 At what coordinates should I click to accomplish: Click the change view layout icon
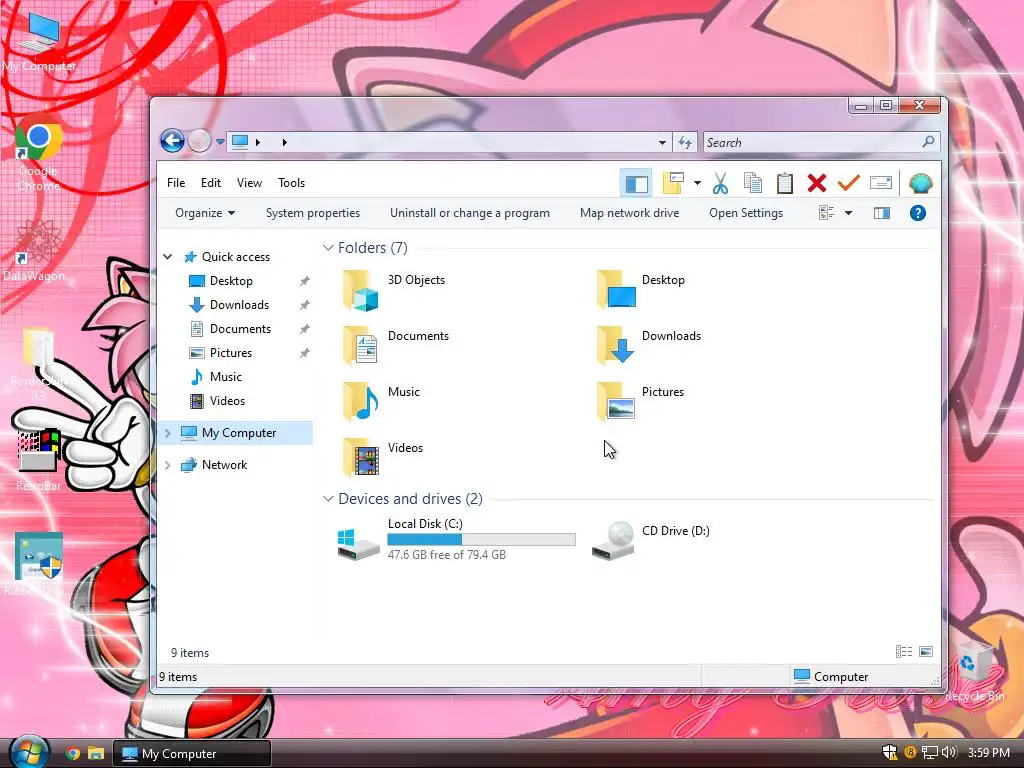827,213
